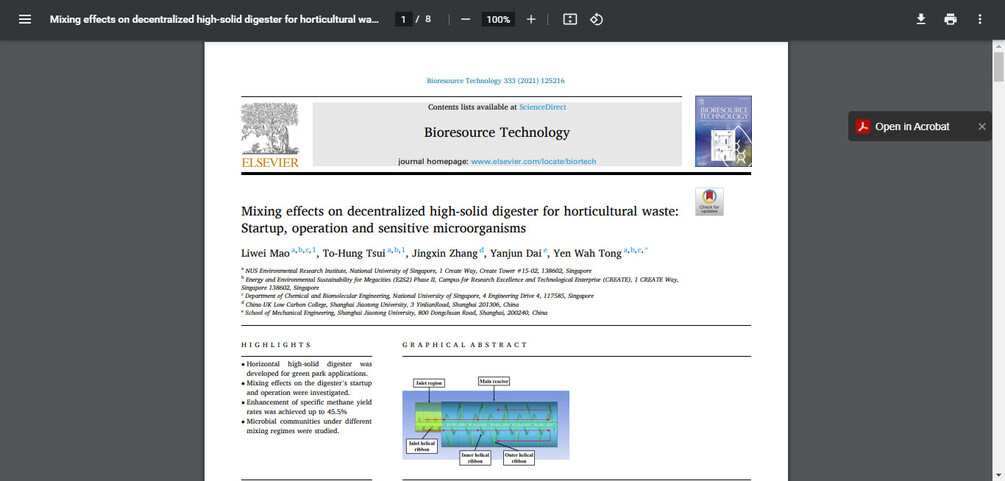Viewport: 1005px width, 481px height.
Task: Click the 'Inlet helical ribbon' figure label
Action: (x=421, y=446)
